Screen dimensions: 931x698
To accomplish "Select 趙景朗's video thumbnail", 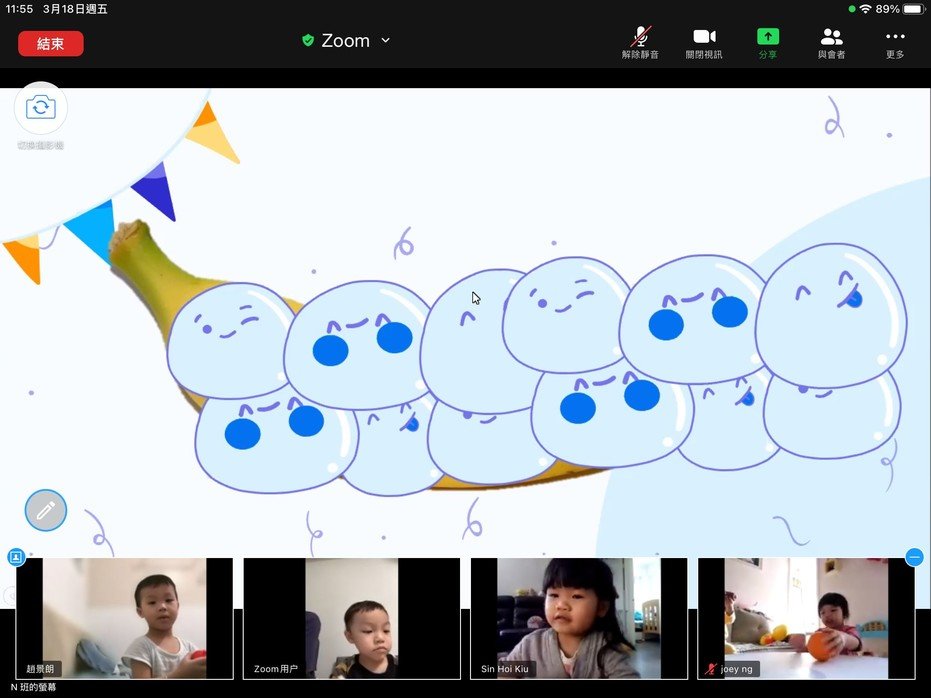I will [124, 618].
